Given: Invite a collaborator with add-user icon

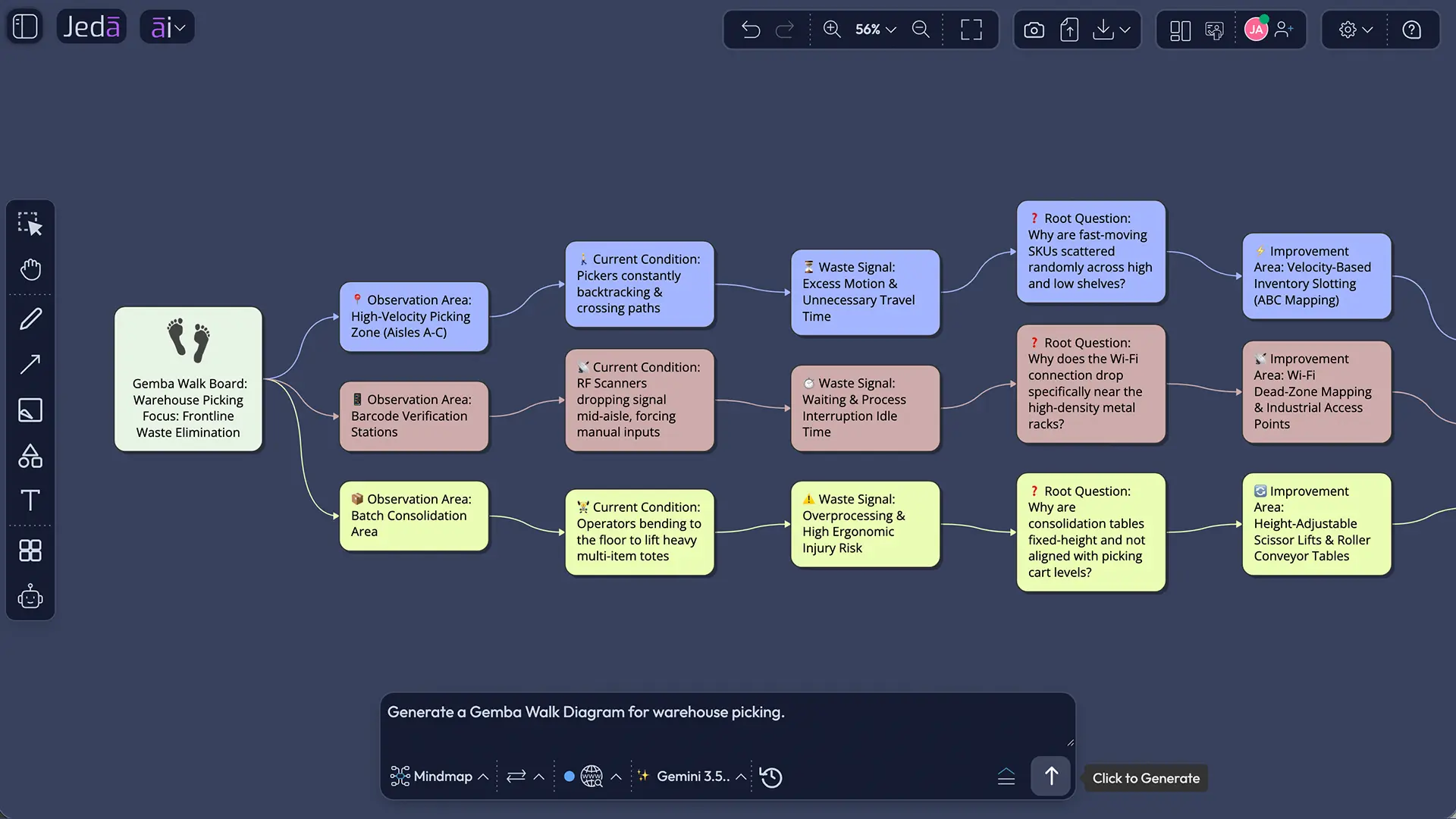Looking at the screenshot, I should point(1284,30).
